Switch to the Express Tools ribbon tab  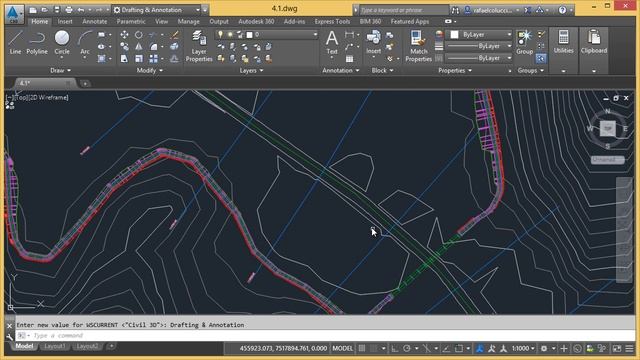click(x=332, y=21)
